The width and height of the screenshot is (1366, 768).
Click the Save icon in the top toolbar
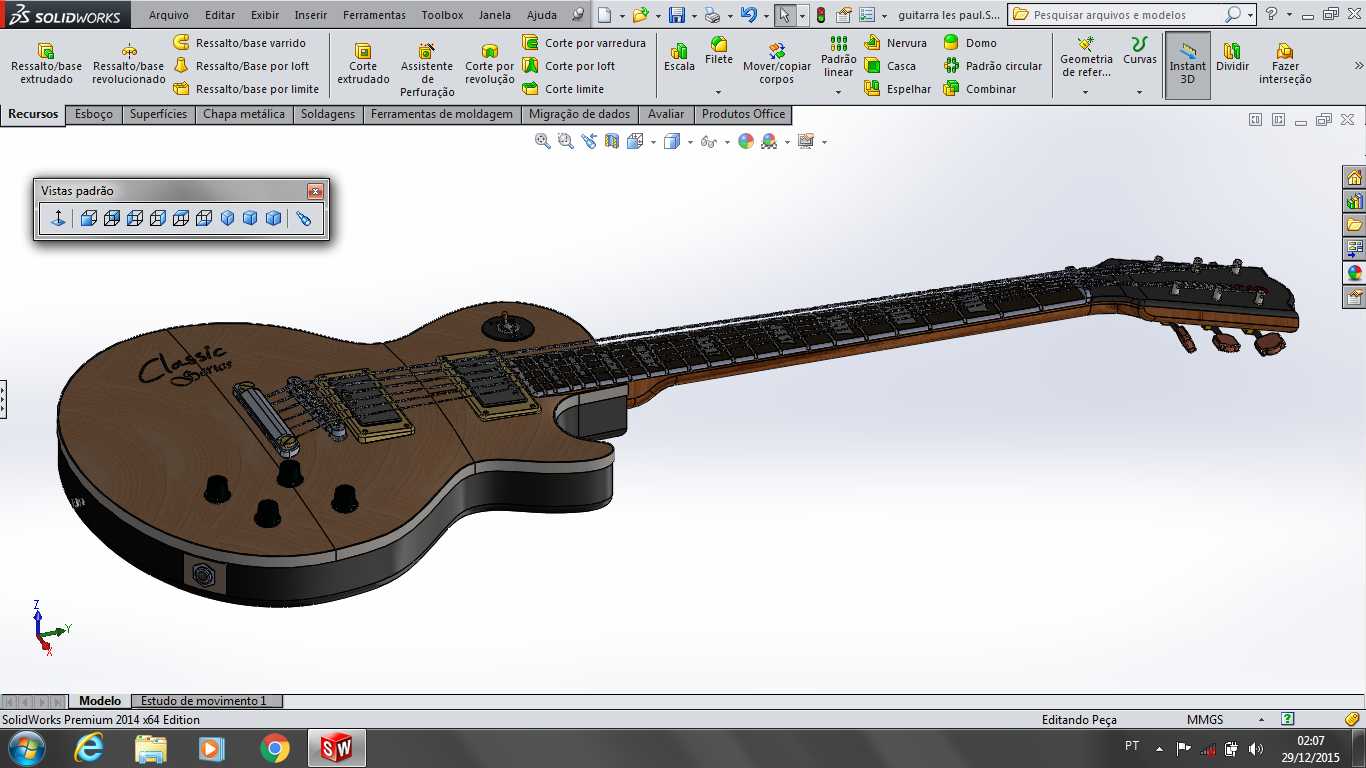pyautogui.click(x=677, y=15)
